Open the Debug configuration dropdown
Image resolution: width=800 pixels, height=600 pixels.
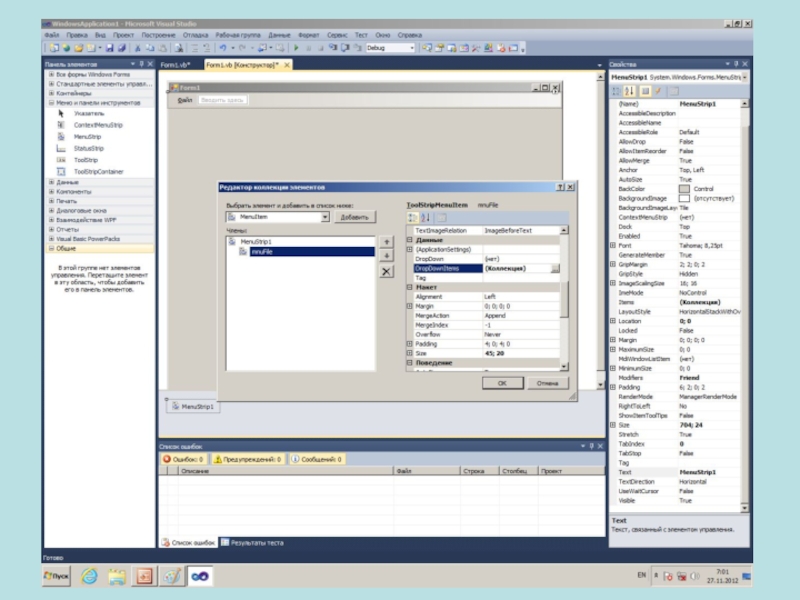tap(410, 47)
